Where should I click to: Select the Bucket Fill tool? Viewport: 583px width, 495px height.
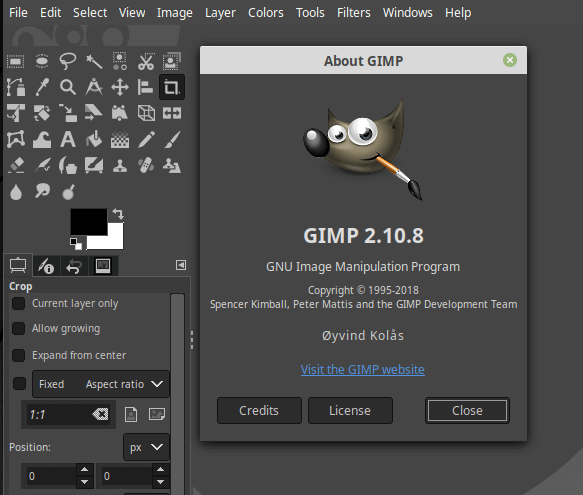[94, 139]
